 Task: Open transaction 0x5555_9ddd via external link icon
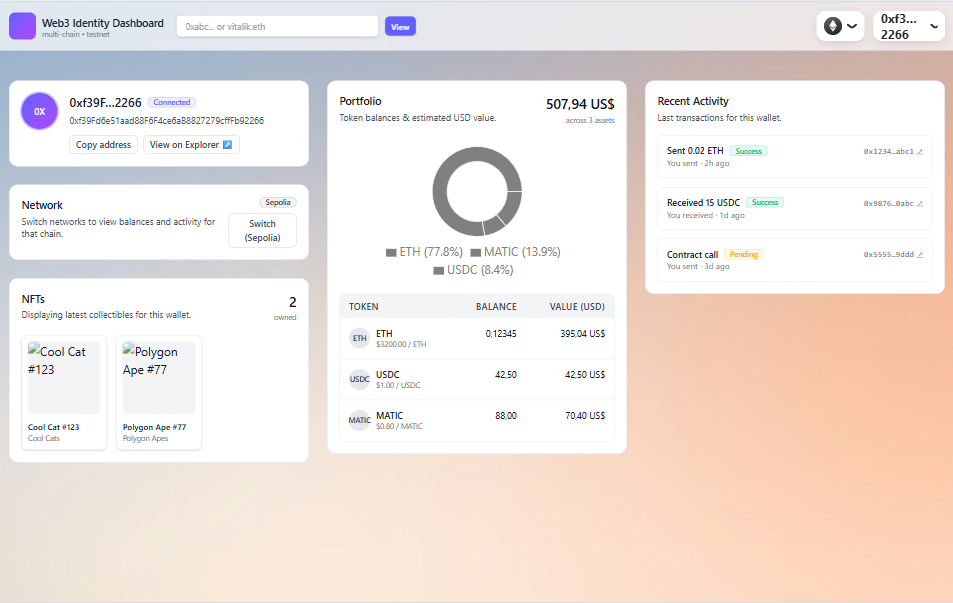coord(922,254)
